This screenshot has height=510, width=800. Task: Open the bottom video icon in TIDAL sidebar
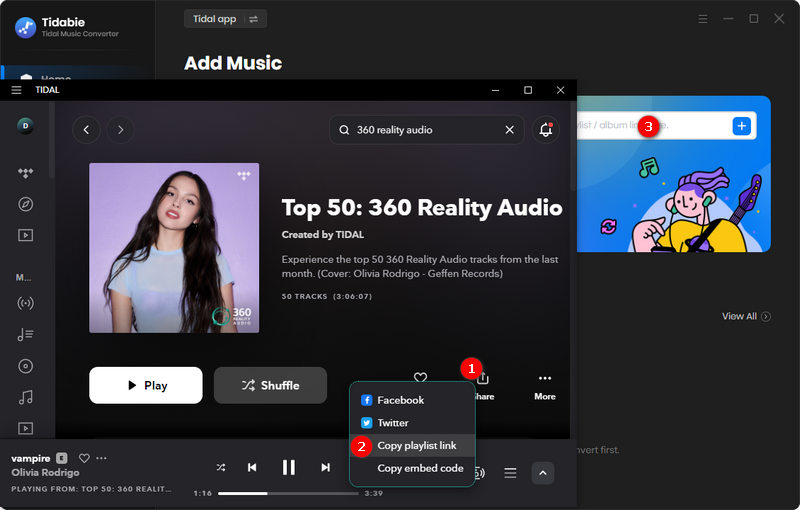pyautogui.click(x=26, y=428)
